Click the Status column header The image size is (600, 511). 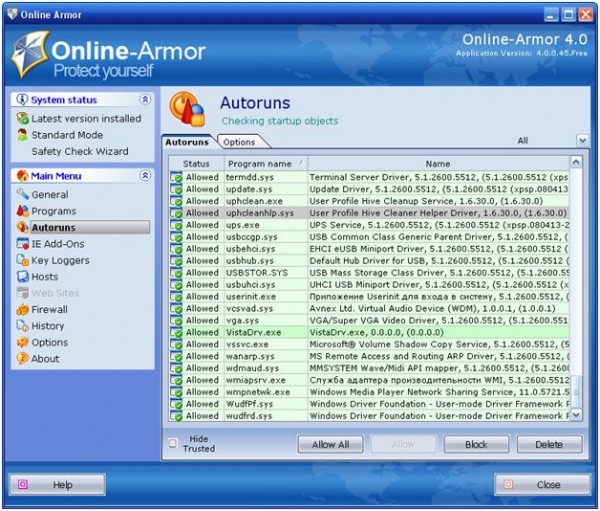tap(196, 164)
